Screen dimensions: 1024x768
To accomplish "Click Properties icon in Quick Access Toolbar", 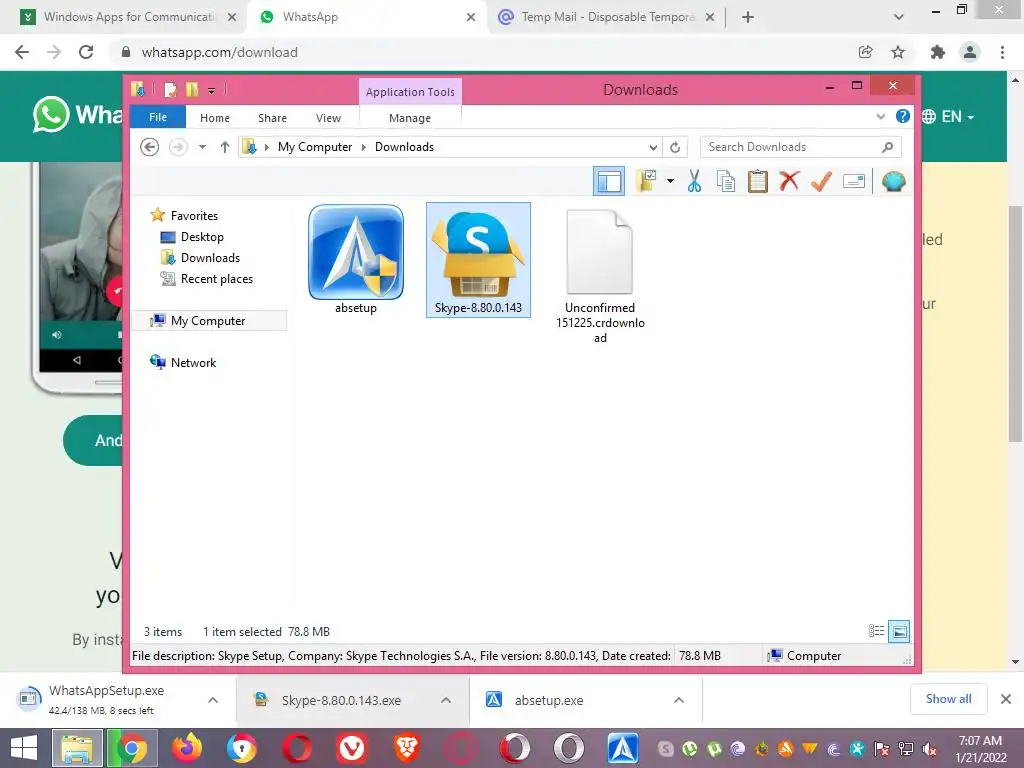I will [170, 90].
